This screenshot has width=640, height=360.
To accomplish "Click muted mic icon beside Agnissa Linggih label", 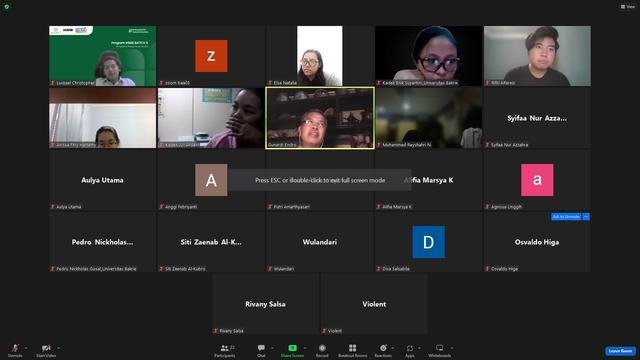I will [487, 207].
